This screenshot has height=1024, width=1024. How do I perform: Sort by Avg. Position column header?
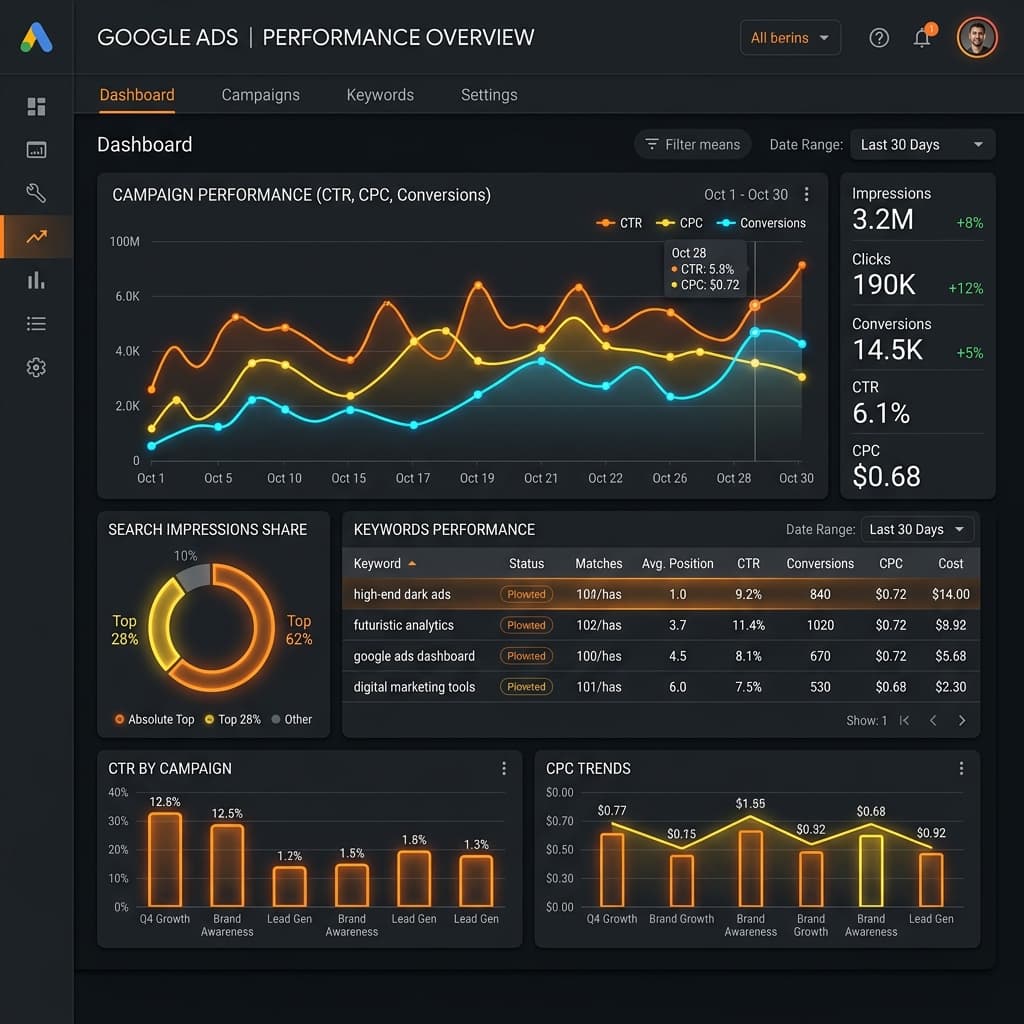(677, 564)
